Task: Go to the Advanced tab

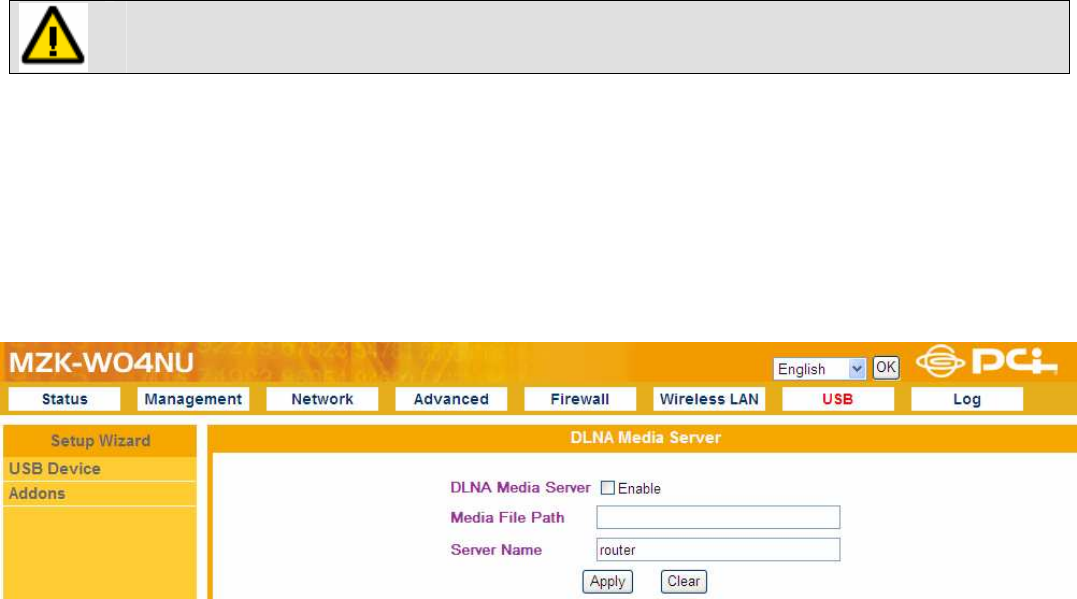Action: [x=451, y=399]
